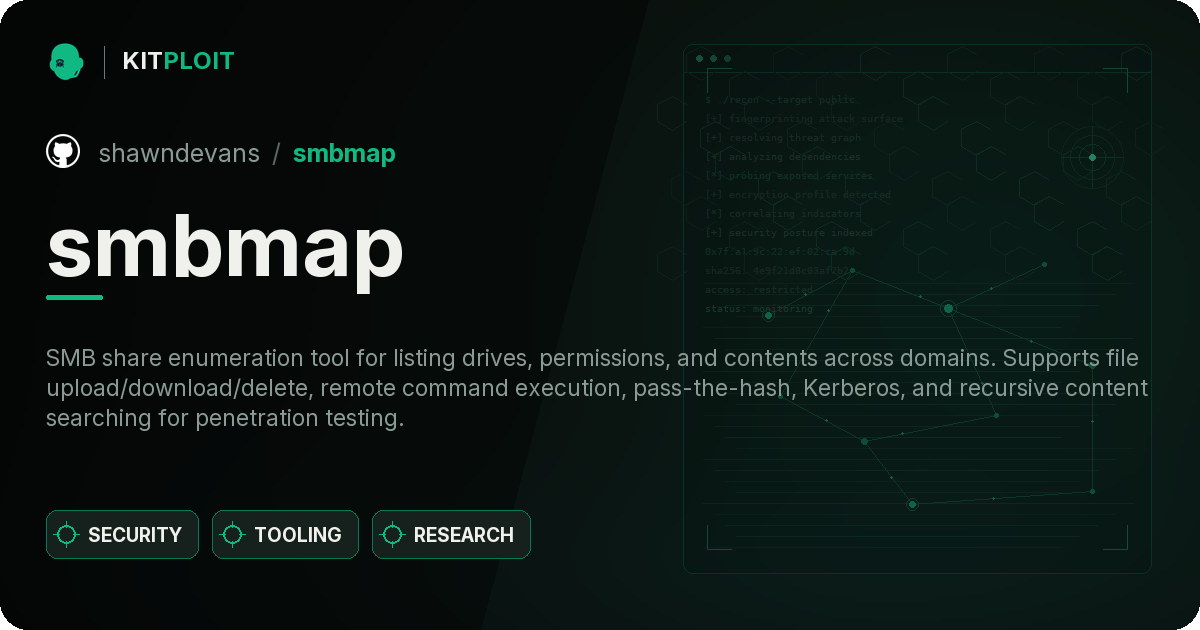
Task: Click the crosshair icon in TOOLING badge
Action: (233, 535)
